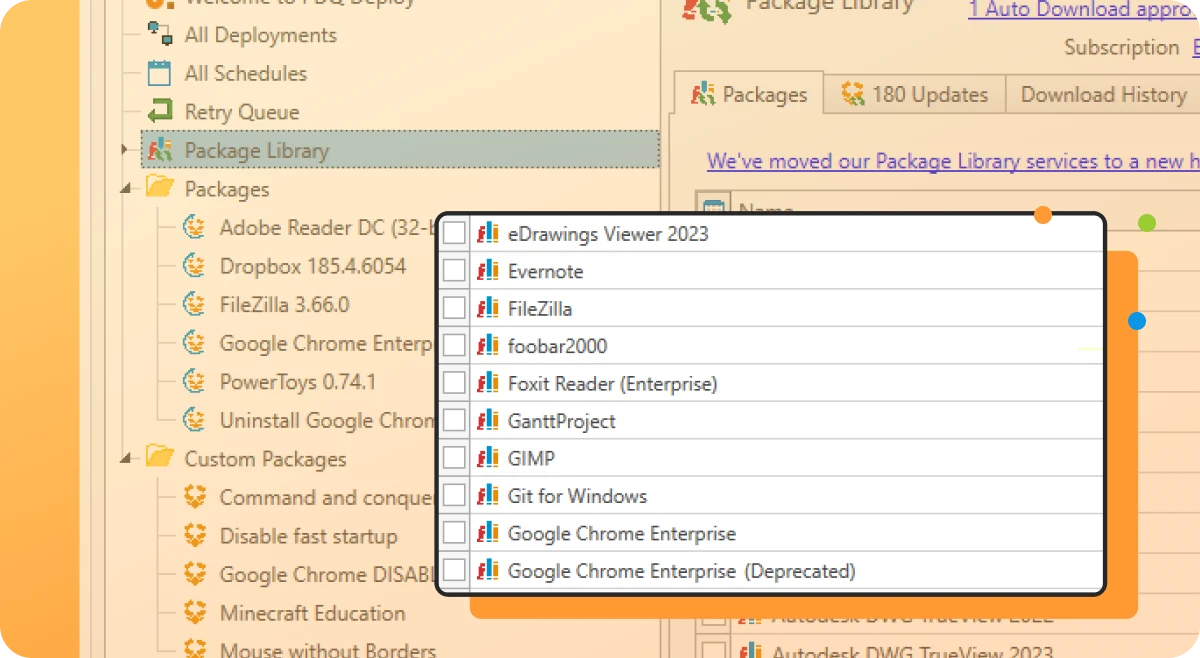Click the Custom Packages folder icon
Viewport: 1200px width, 658px height.
click(x=159, y=457)
